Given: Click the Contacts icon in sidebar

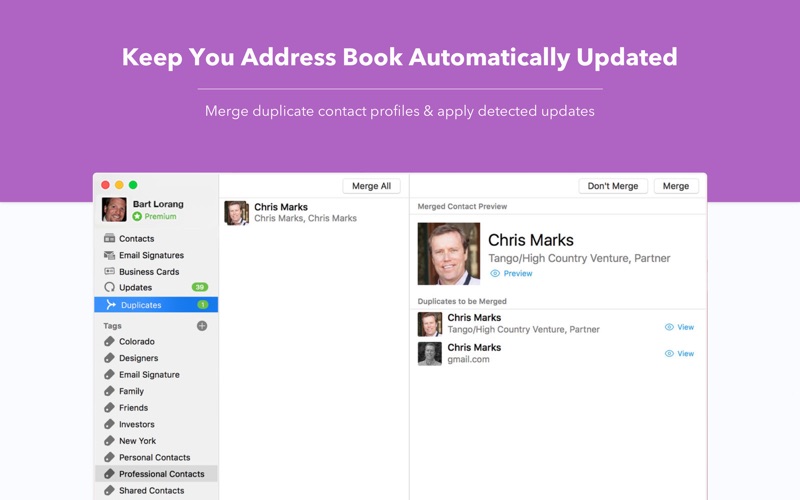Looking at the screenshot, I should (109, 239).
